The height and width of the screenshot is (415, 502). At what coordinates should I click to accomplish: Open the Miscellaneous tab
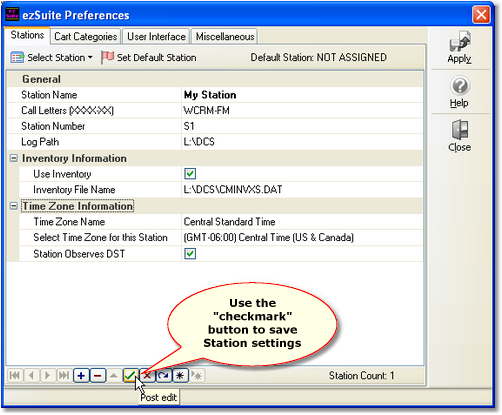pos(225,36)
